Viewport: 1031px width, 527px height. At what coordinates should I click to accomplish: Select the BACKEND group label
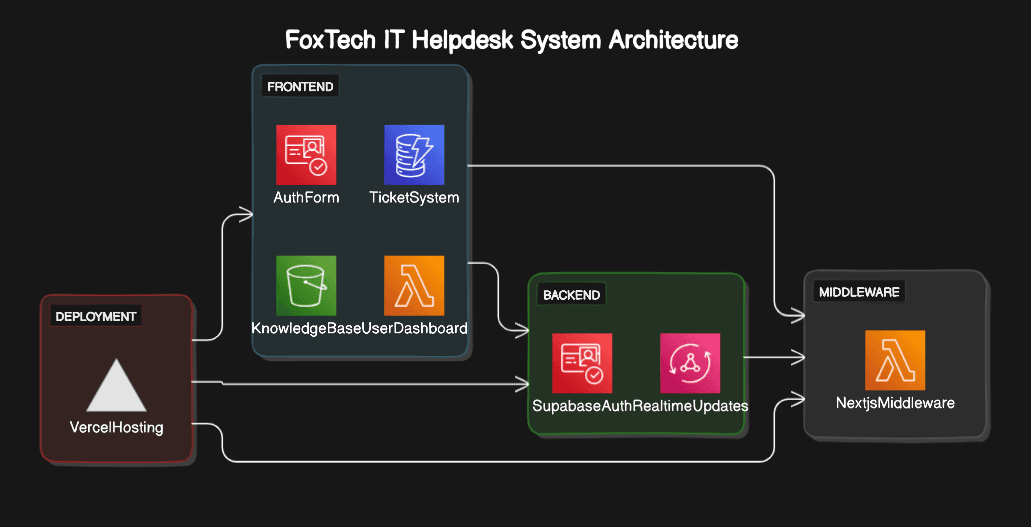coord(571,295)
